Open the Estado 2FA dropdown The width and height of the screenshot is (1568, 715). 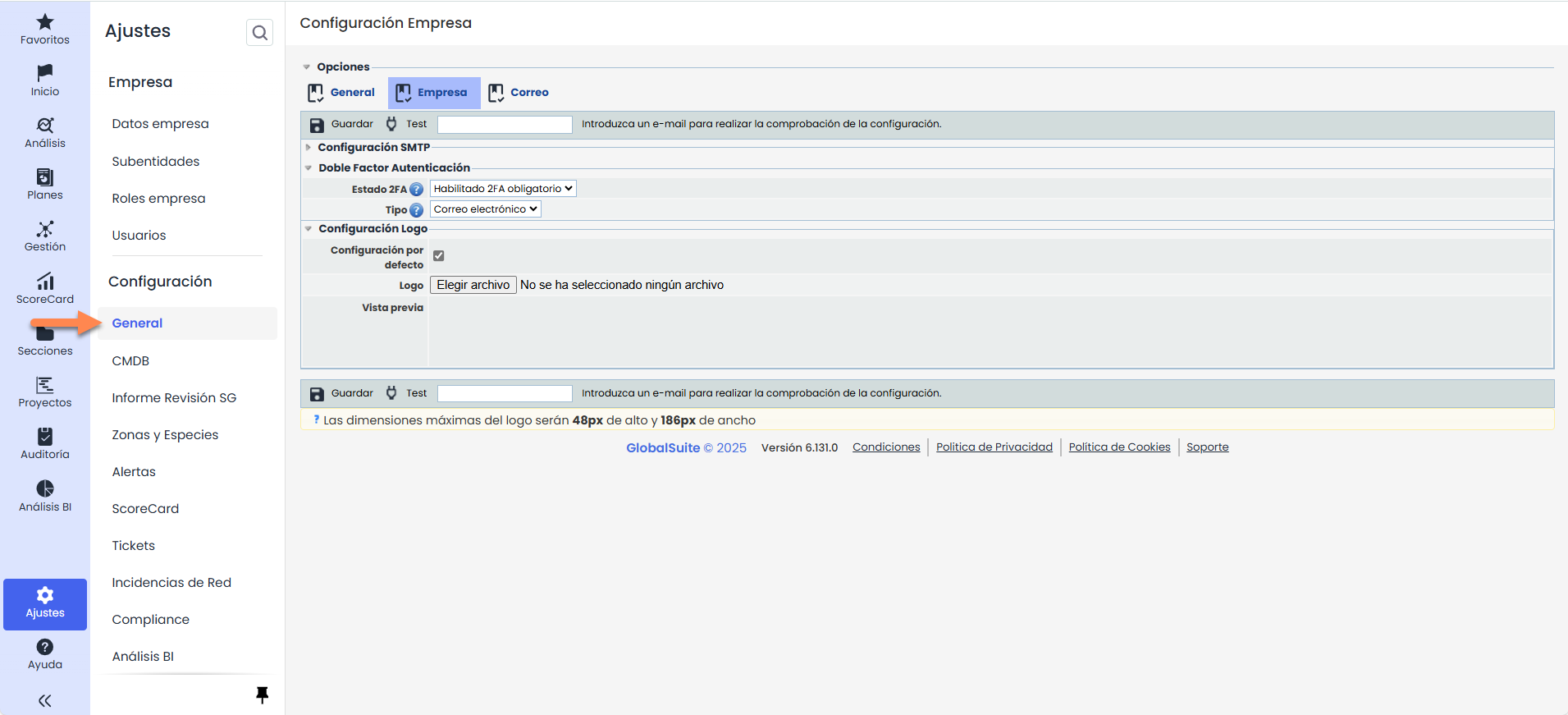503,189
